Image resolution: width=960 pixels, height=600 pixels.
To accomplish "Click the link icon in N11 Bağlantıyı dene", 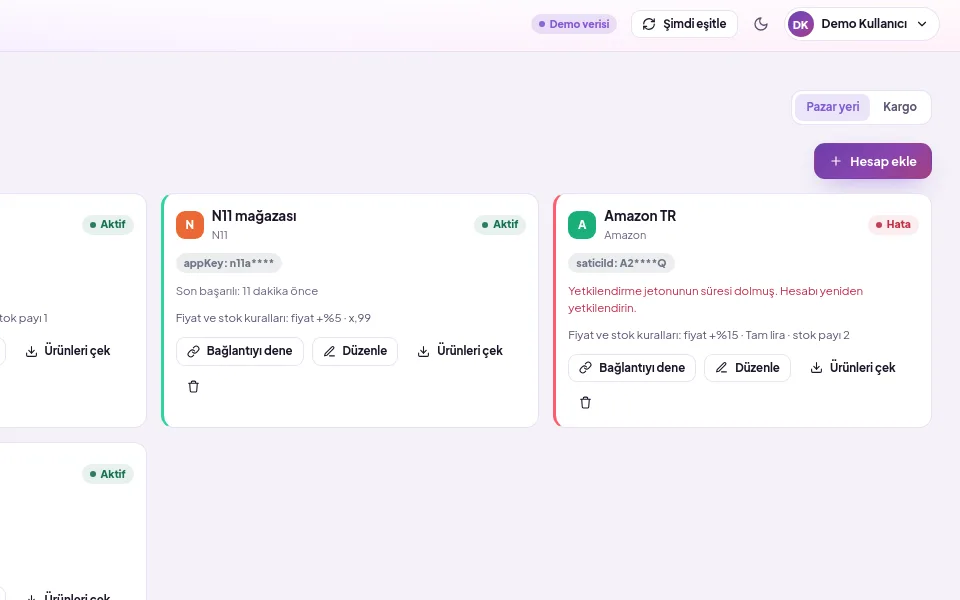I will (x=193, y=351).
